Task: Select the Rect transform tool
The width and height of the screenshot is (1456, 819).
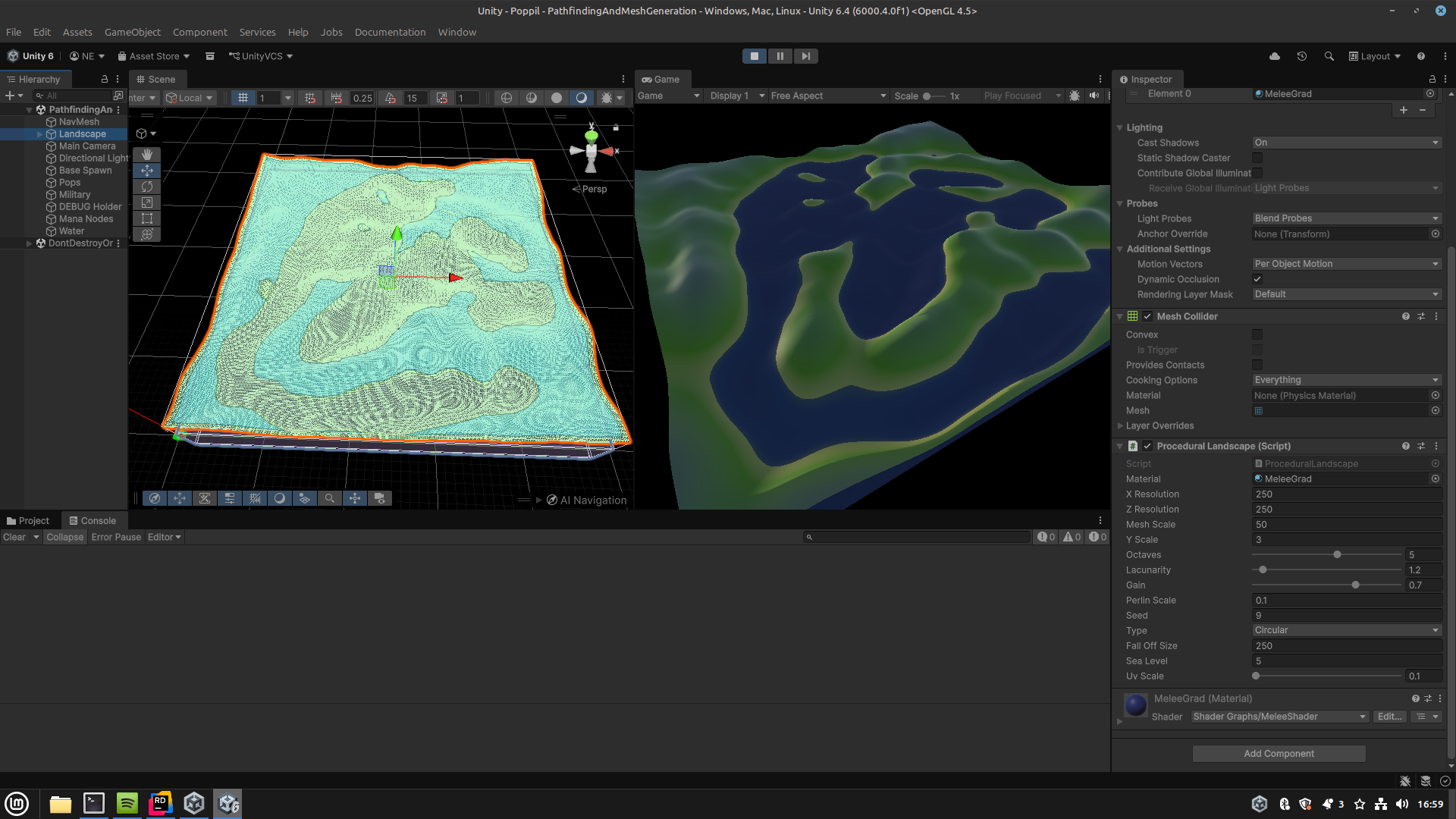Action: pos(147,218)
